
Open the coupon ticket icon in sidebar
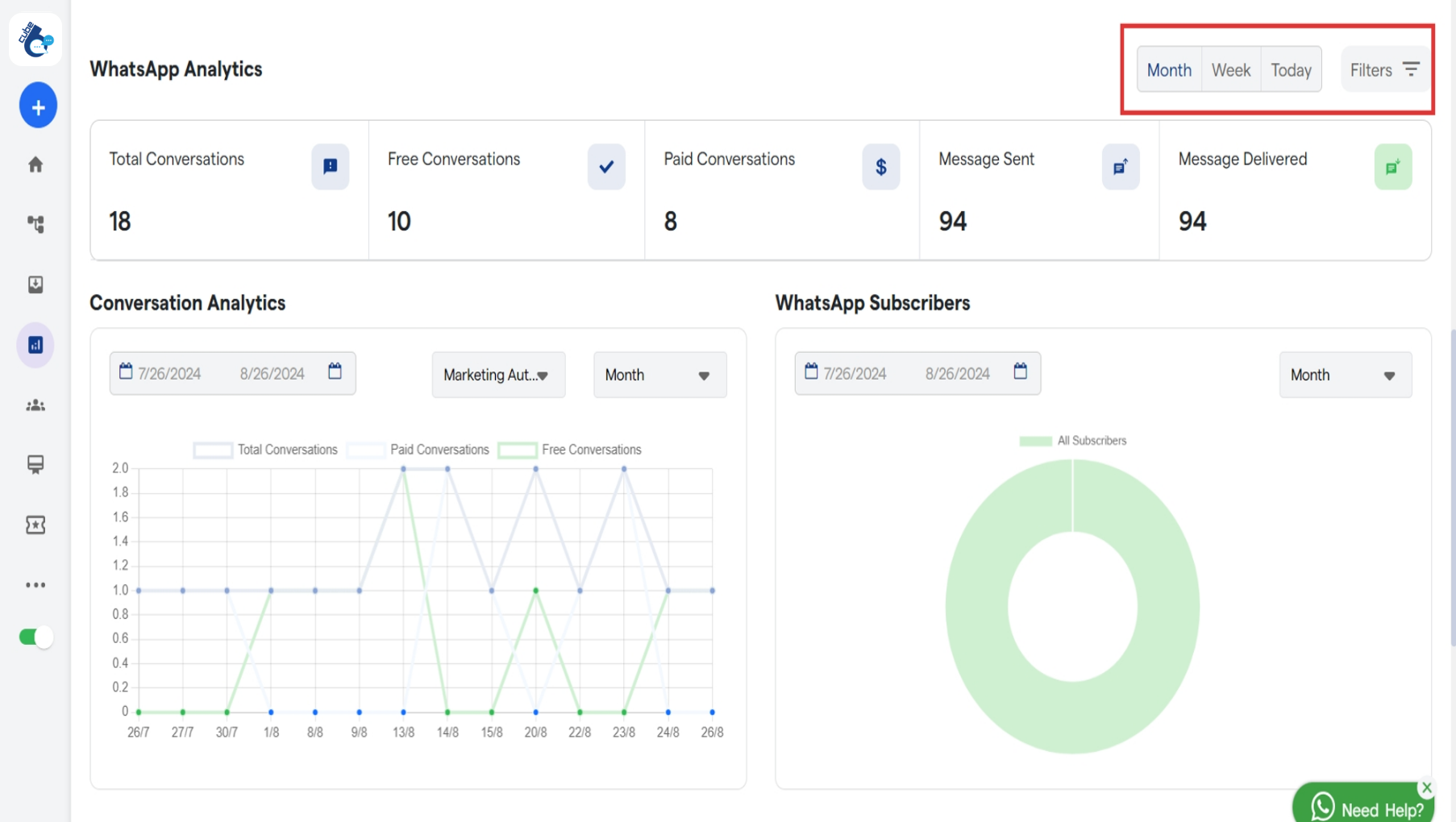pos(35,525)
